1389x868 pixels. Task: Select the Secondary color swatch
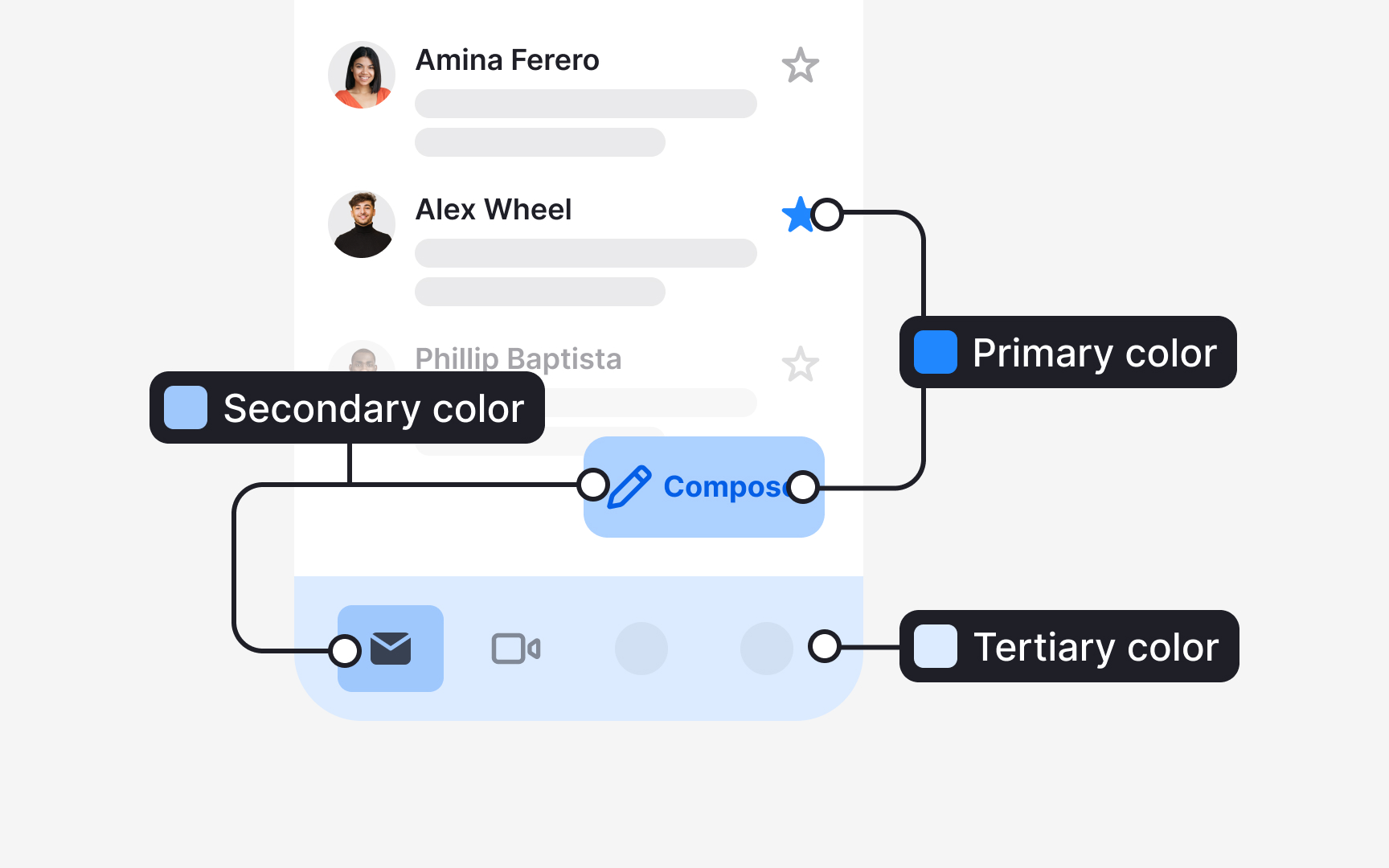pyautogui.click(x=186, y=407)
